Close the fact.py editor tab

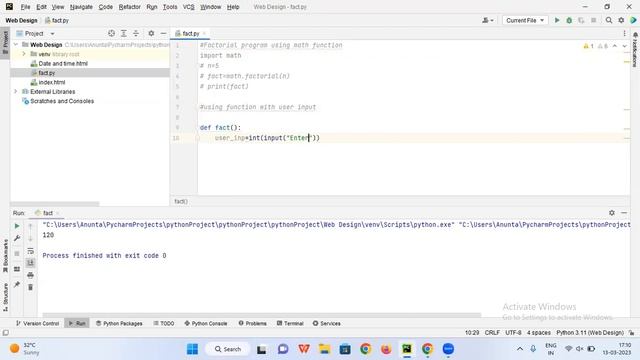pos(204,33)
